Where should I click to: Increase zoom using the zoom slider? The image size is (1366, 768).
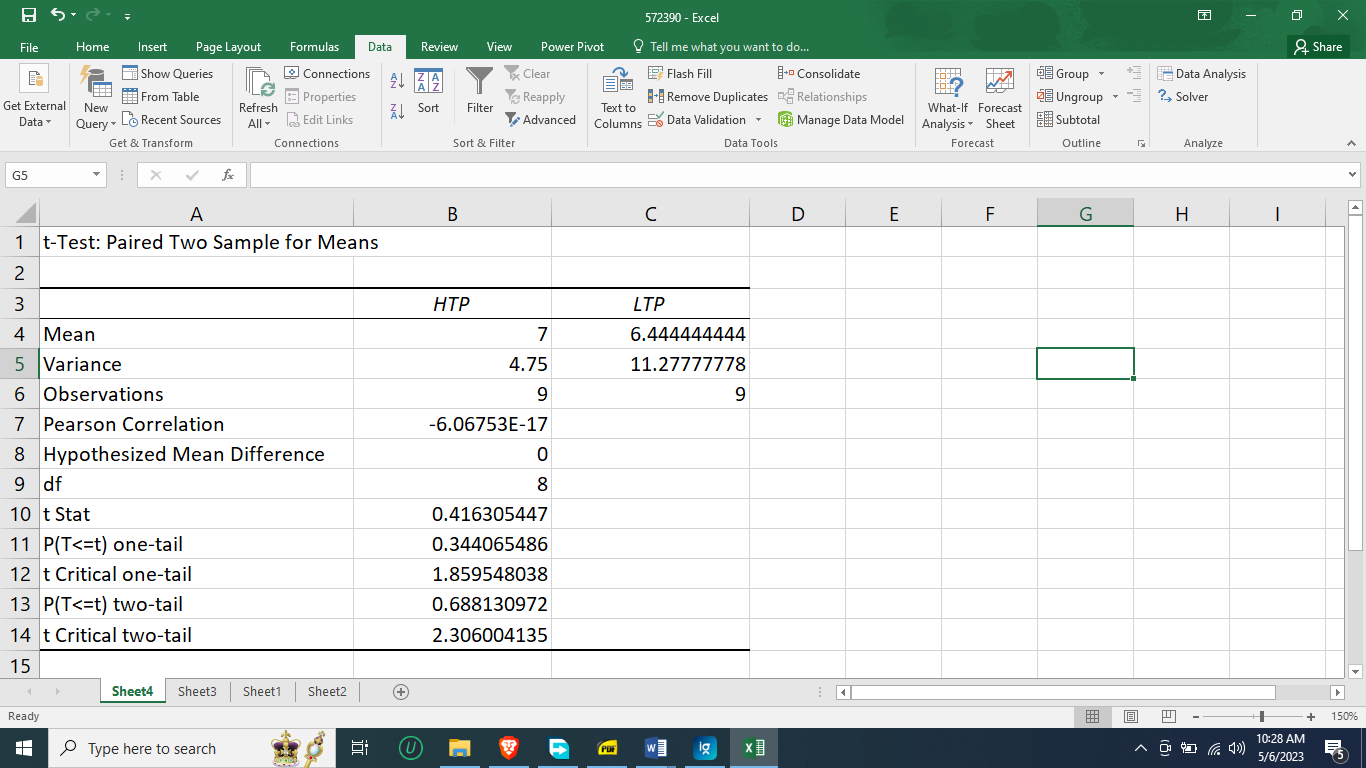click(x=1312, y=717)
